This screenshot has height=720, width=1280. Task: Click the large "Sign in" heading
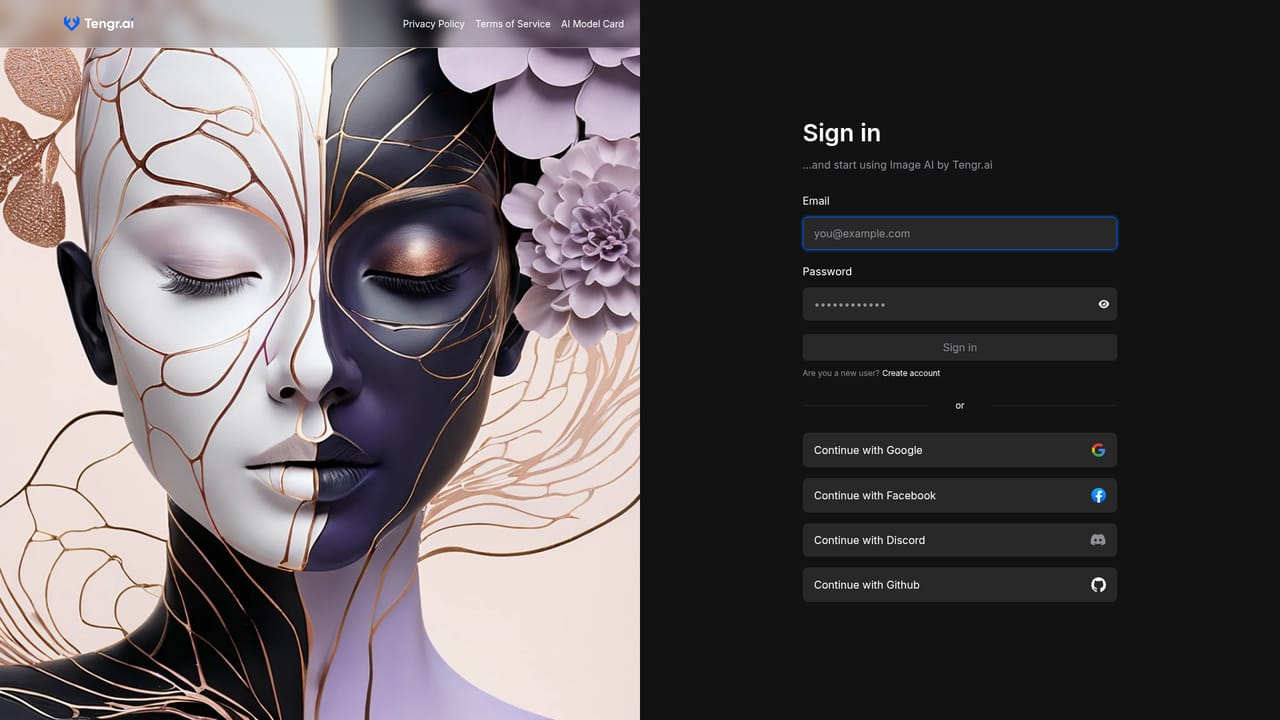coord(842,133)
